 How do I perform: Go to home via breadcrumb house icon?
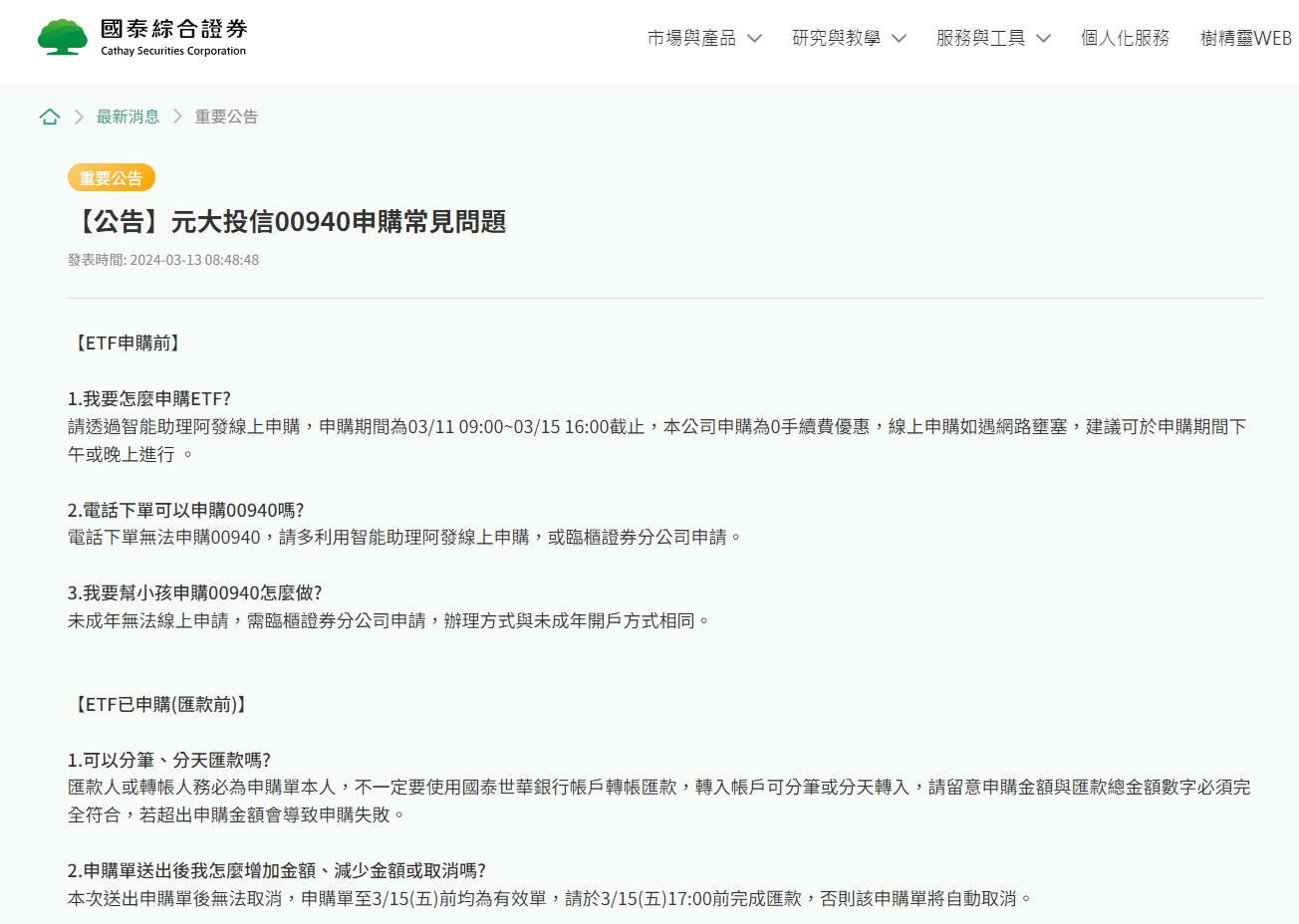pos(50,116)
